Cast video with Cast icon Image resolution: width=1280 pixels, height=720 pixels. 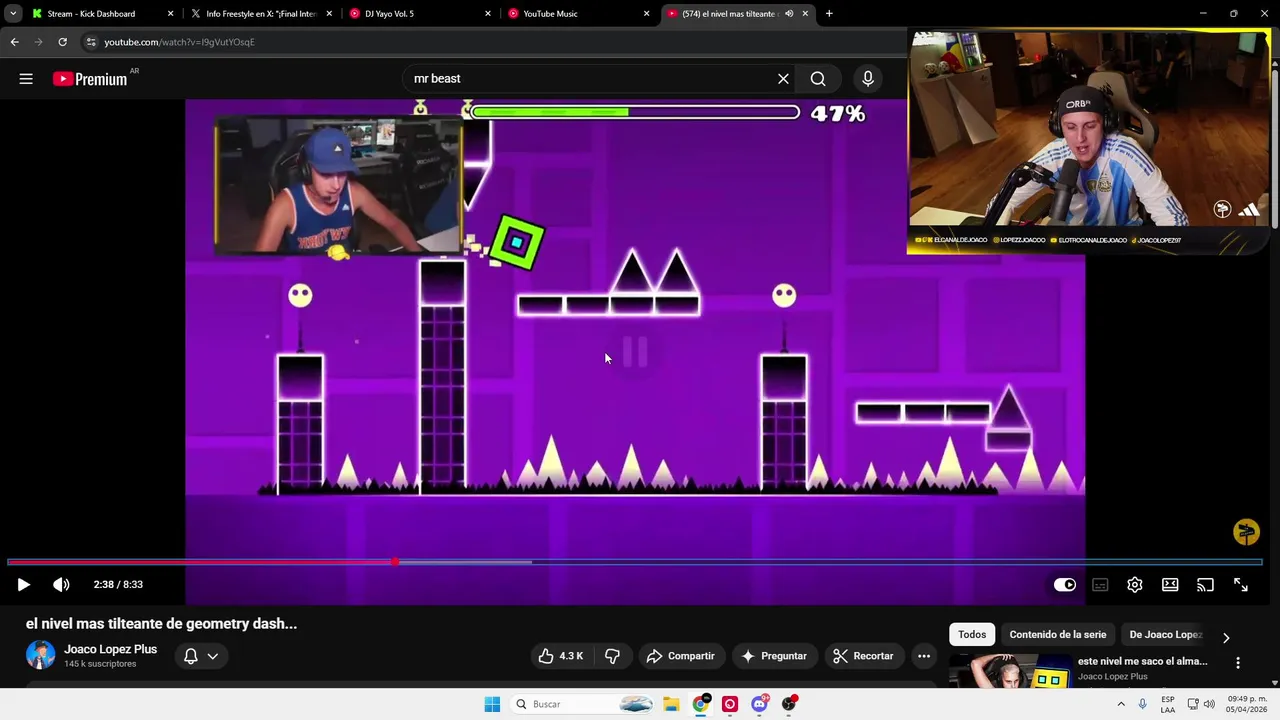pos(1205,585)
